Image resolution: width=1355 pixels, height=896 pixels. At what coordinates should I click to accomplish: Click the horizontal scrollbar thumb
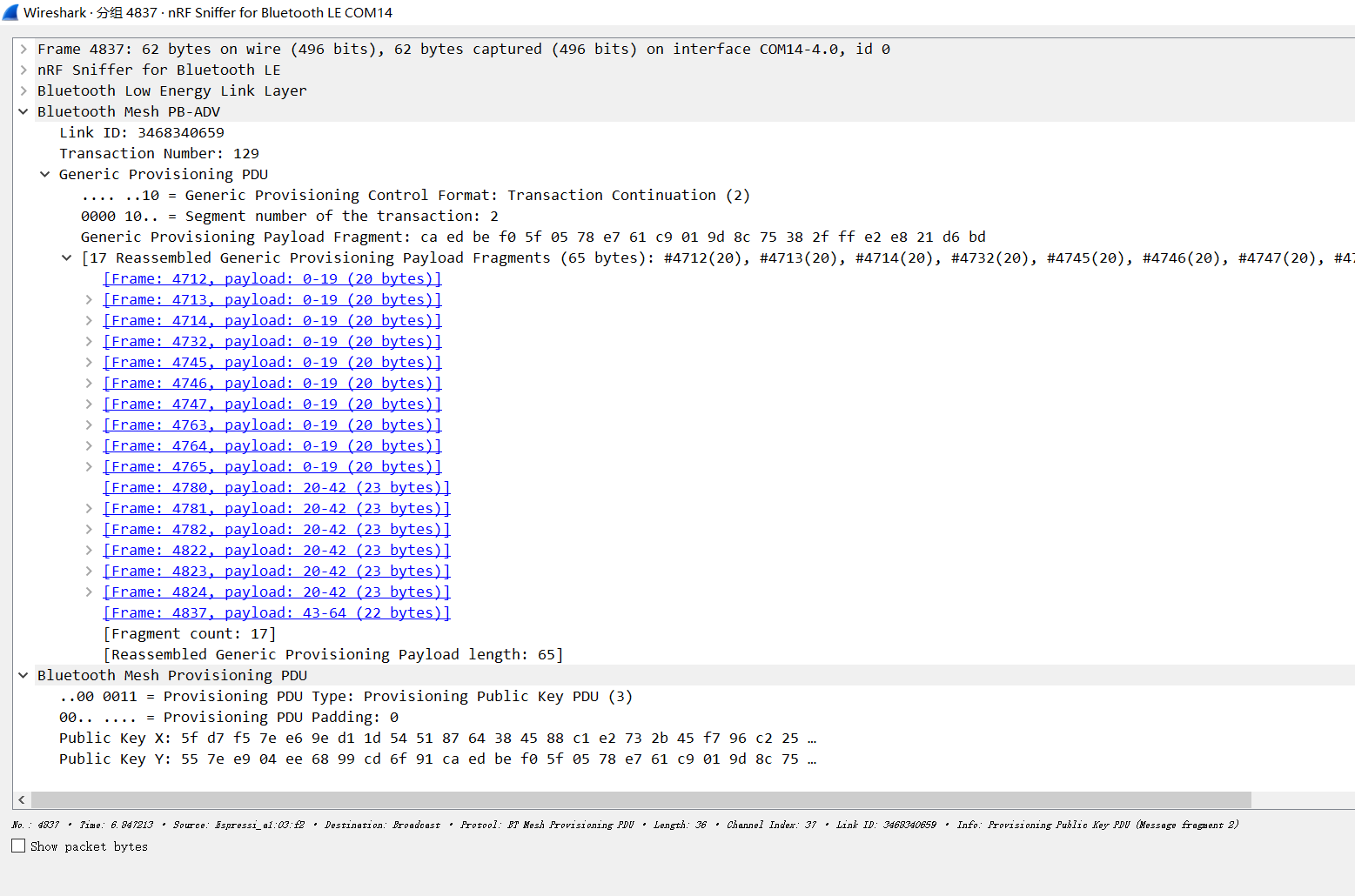click(641, 799)
